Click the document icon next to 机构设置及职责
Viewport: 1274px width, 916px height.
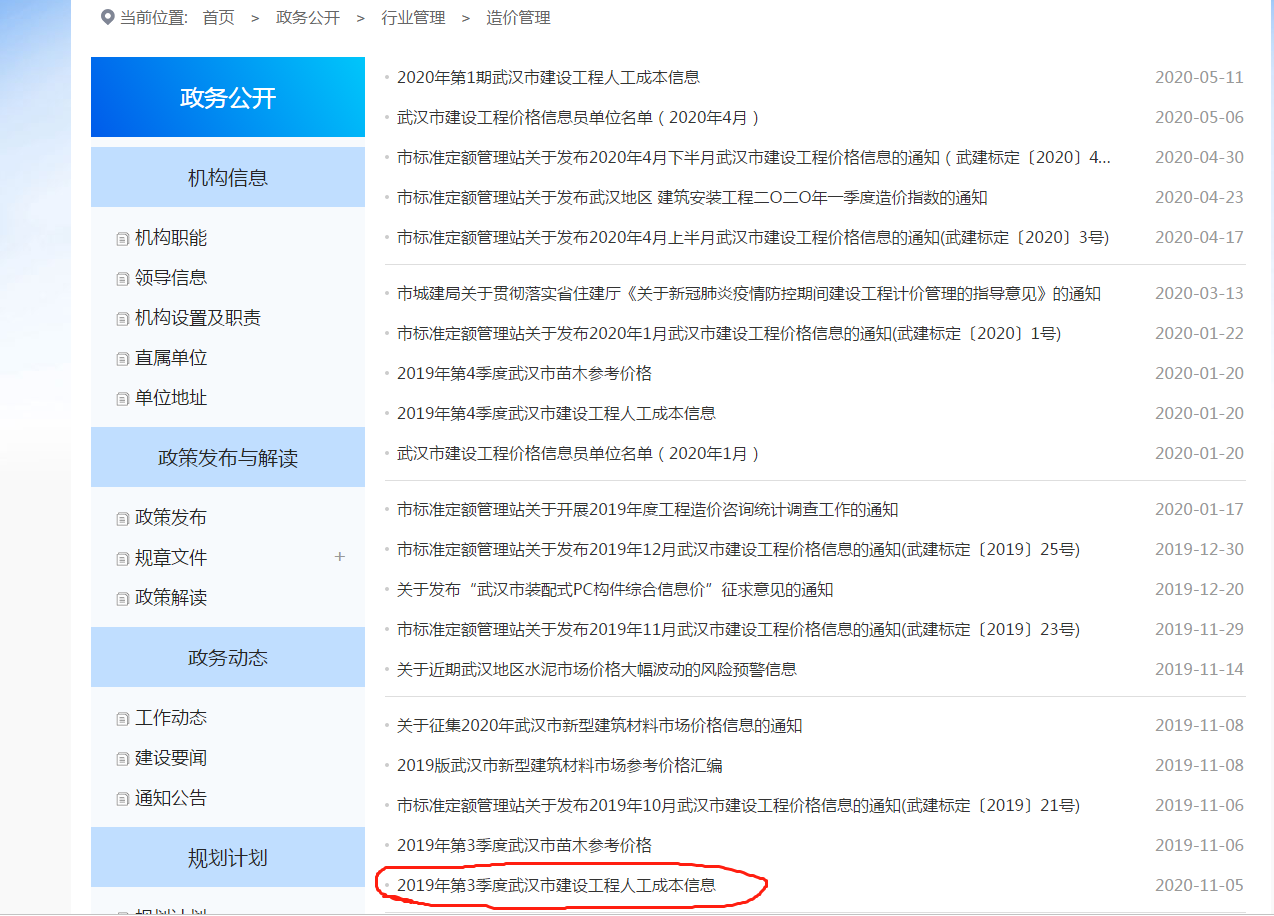coord(123,319)
